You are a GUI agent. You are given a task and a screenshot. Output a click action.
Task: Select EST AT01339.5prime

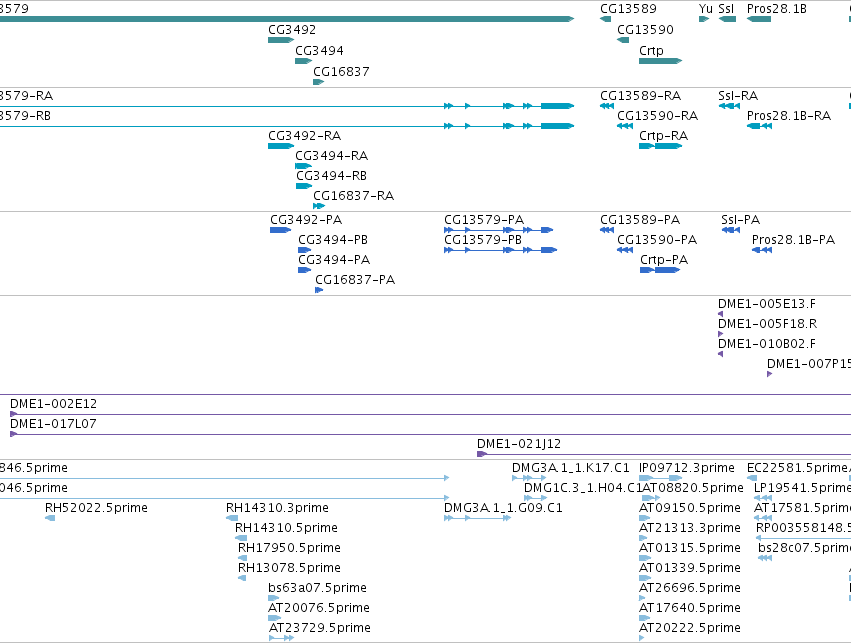click(x=645, y=578)
